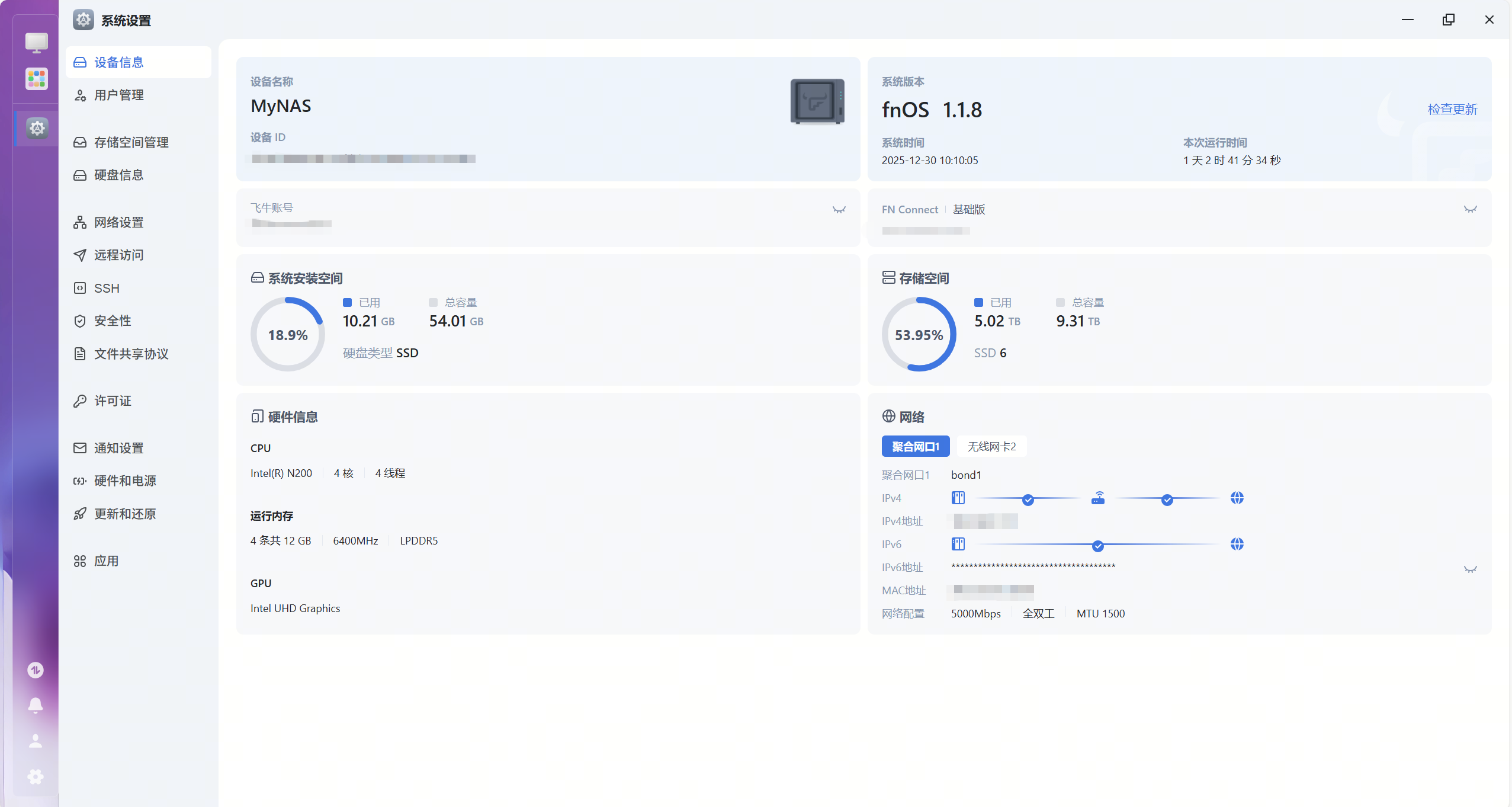The image size is (1512, 807).
Task: Click the notification bell in the dock
Action: (36, 705)
